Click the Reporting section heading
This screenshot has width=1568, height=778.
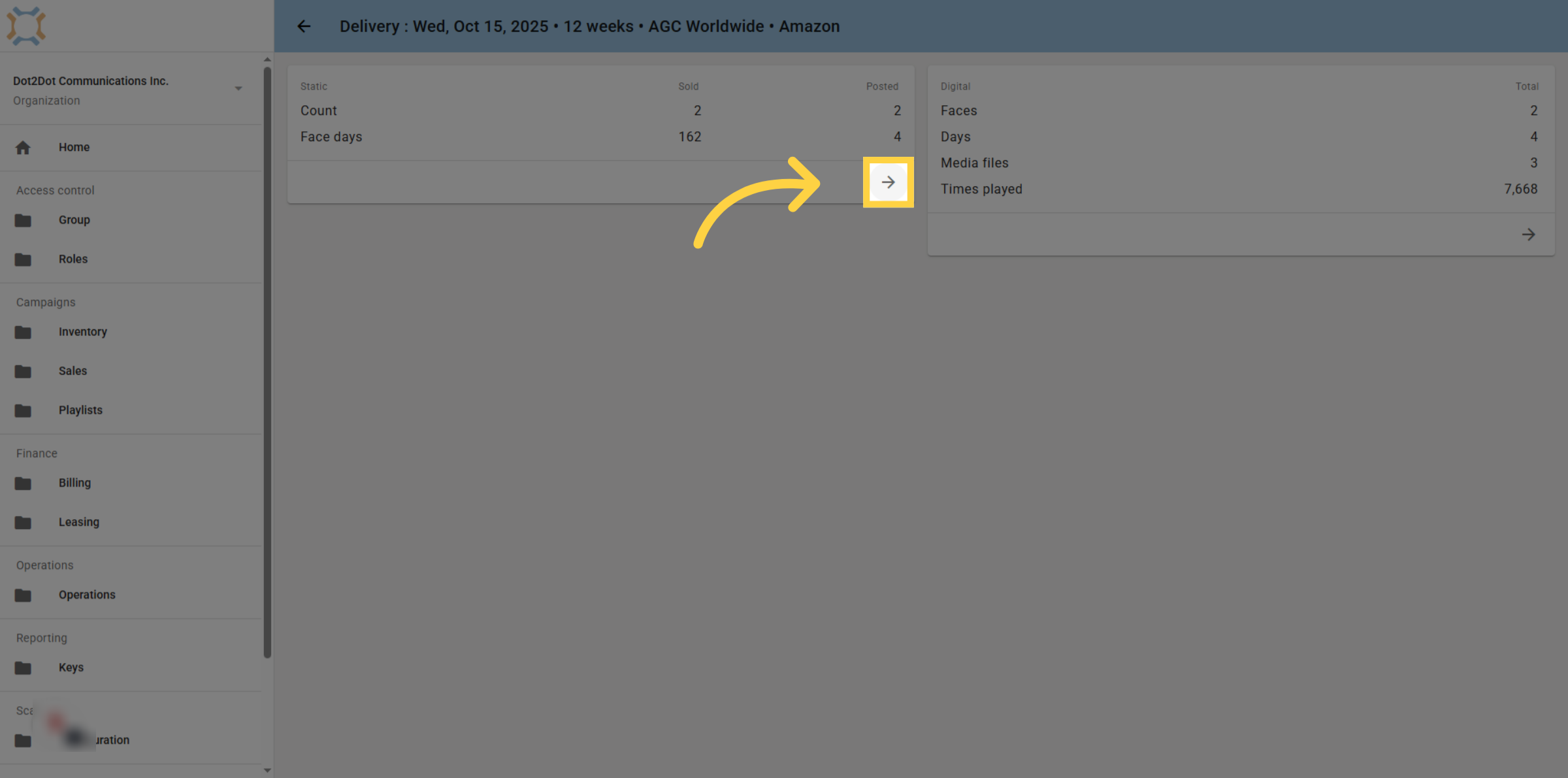point(42,638)
